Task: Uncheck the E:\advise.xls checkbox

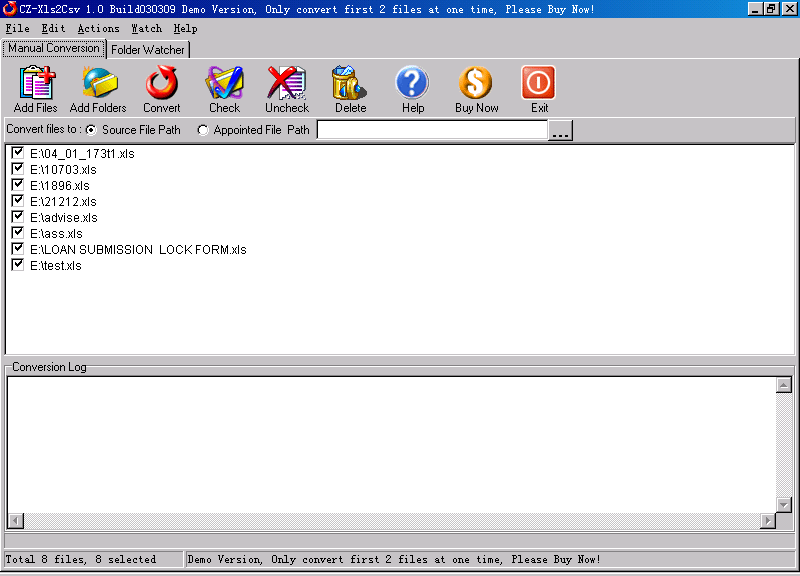Action: (x=18, y=216)
